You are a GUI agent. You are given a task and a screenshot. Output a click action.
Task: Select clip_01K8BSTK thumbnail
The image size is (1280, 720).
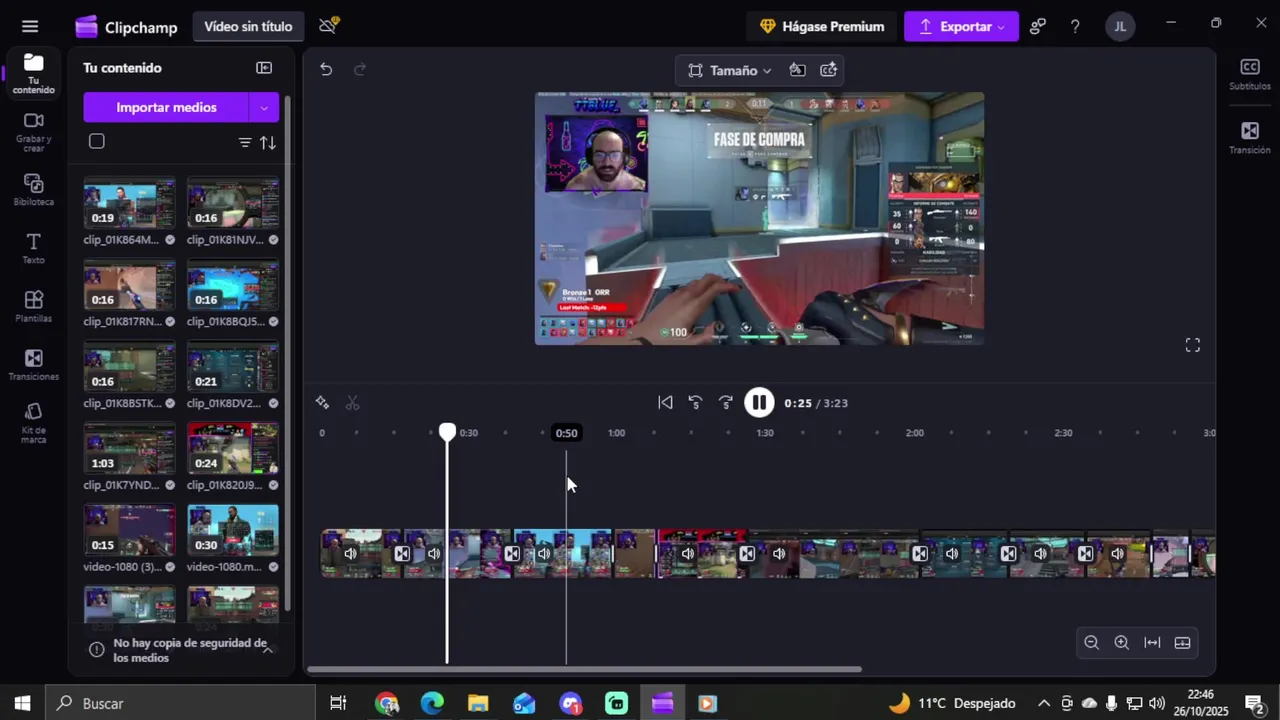129,368
